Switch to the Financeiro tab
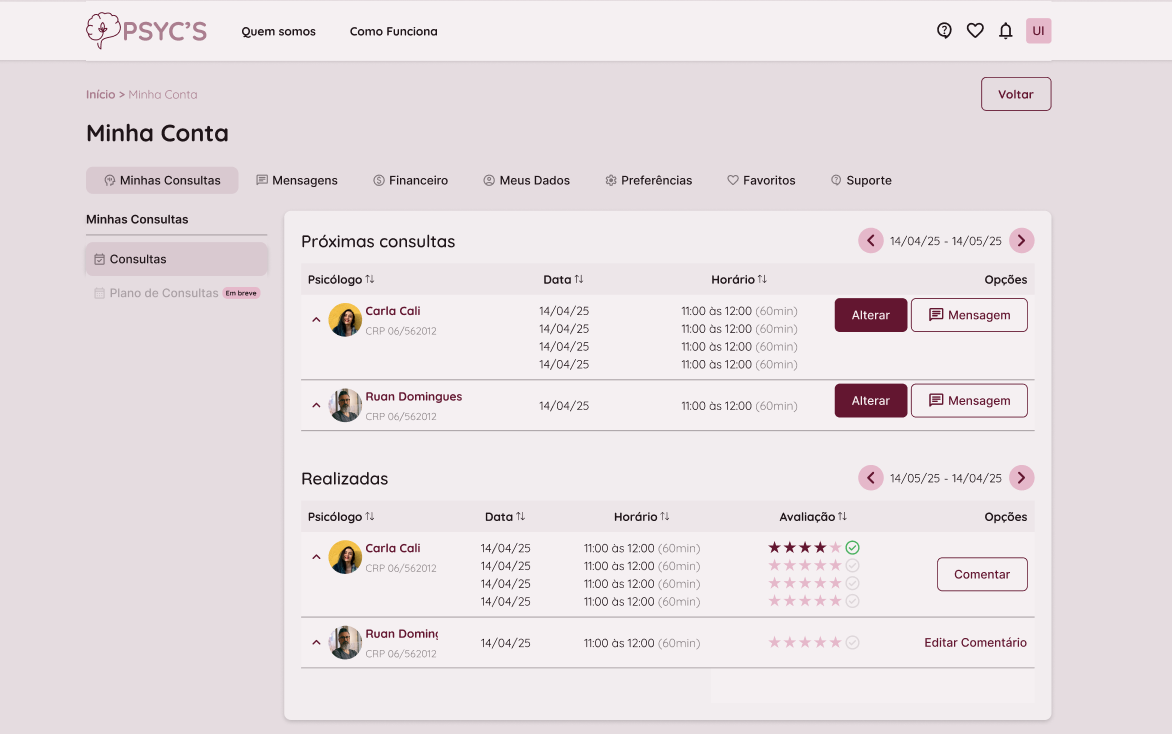 [x=410, y=181]
